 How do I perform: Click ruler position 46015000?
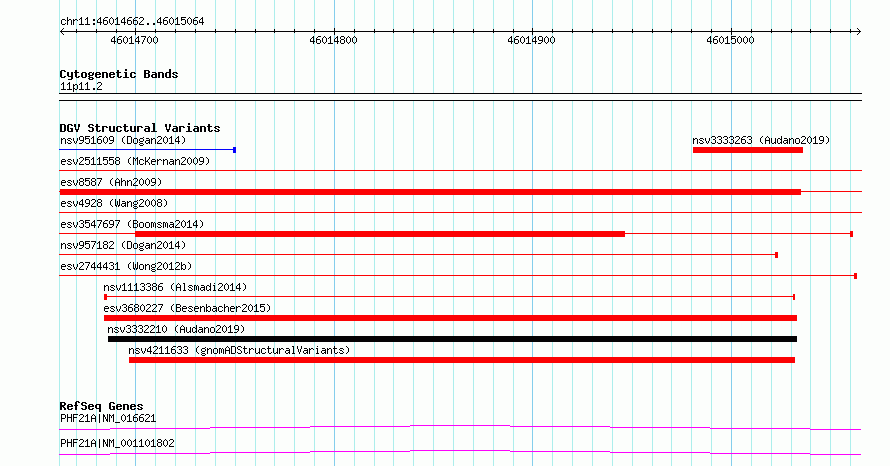[x=731, y=40]
